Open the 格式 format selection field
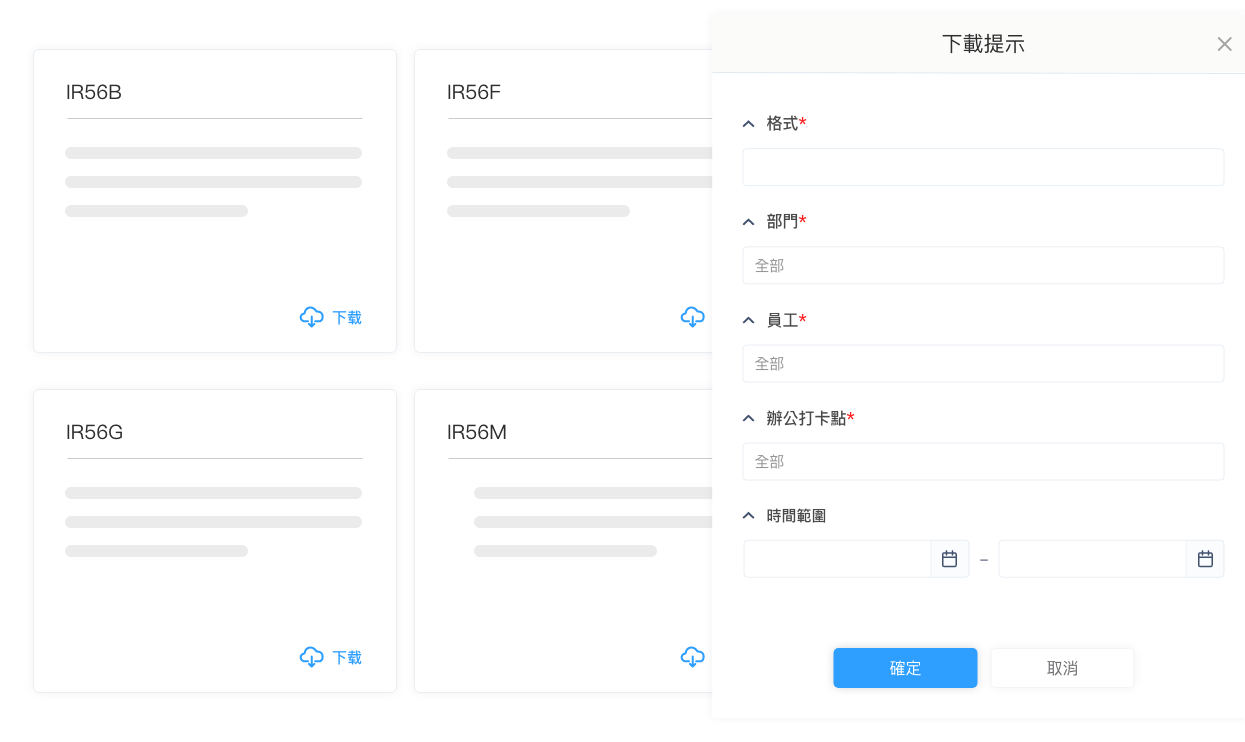 tap(982, 167)
